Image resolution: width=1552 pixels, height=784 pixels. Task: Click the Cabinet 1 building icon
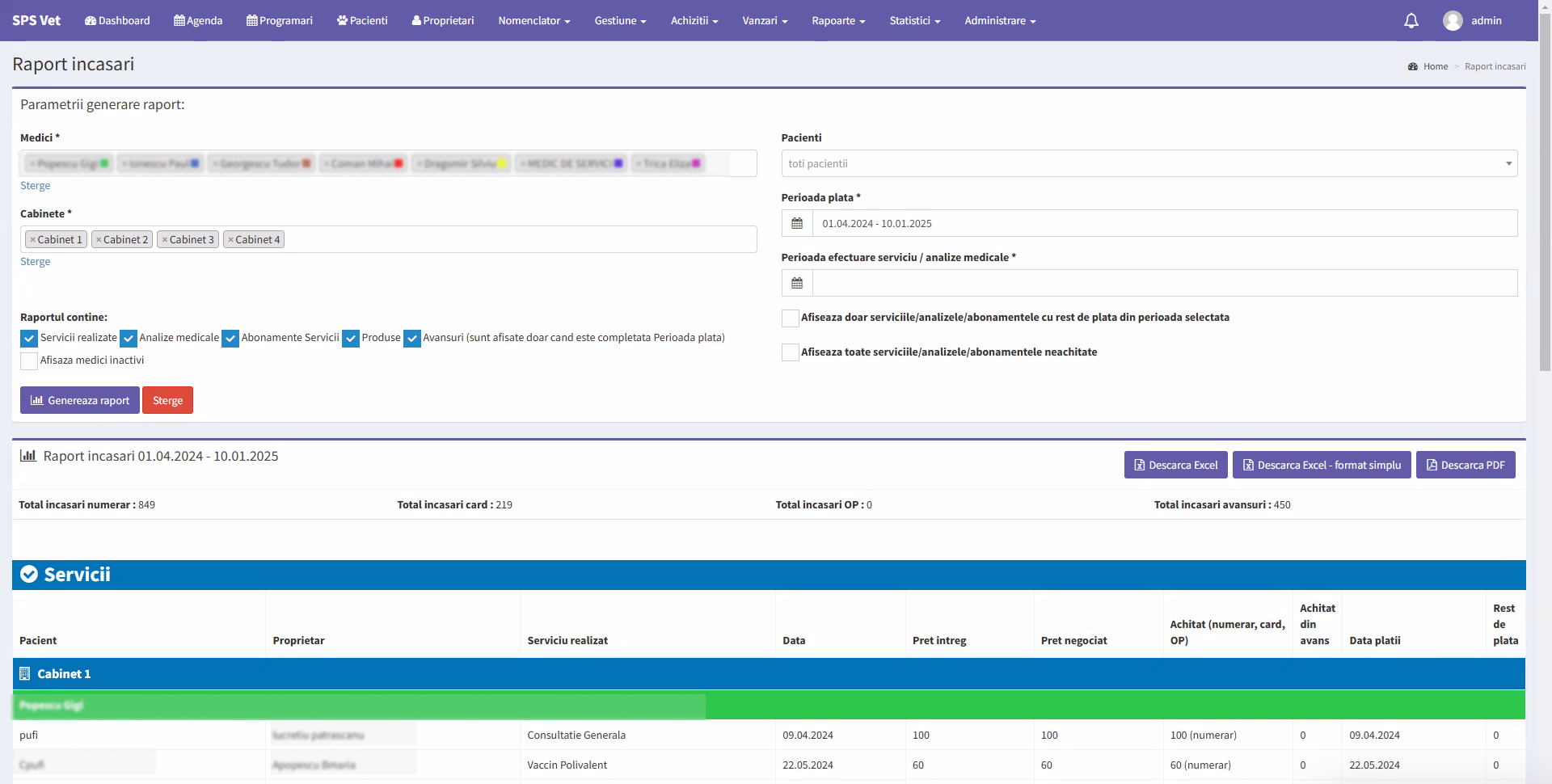click(x=24, y=674)
